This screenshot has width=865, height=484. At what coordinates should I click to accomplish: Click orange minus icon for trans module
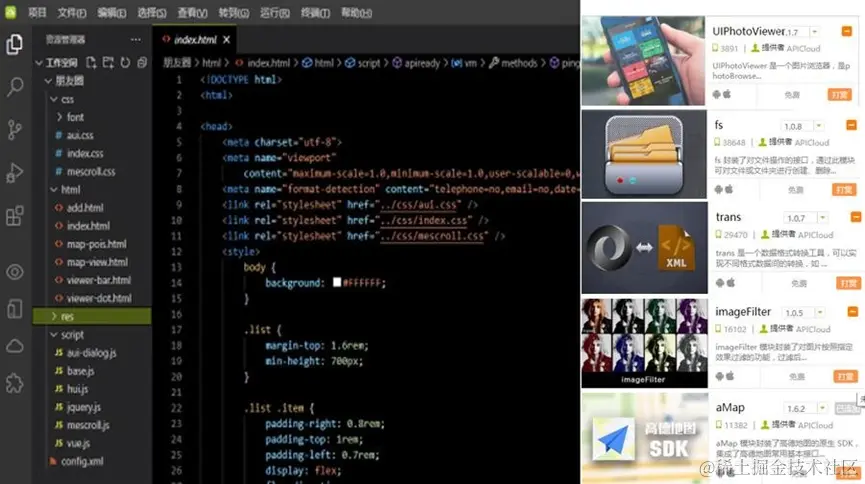[x=856, y=217]
